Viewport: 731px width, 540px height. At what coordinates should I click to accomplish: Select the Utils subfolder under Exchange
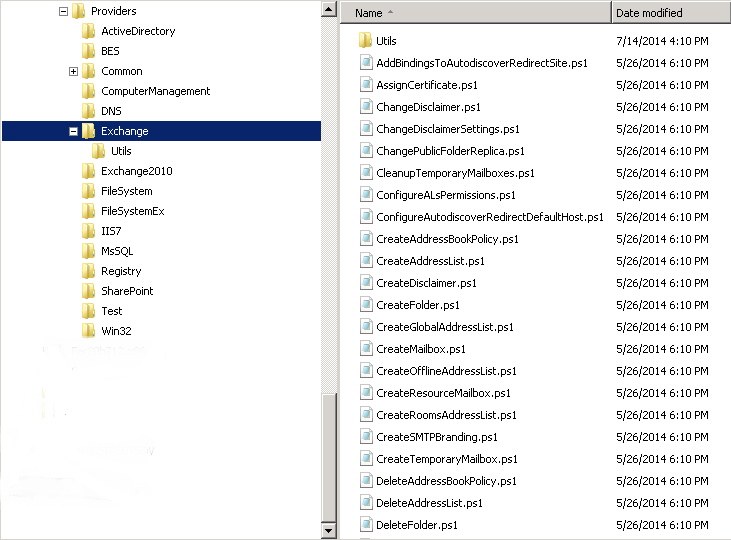[x=121, y=152]
